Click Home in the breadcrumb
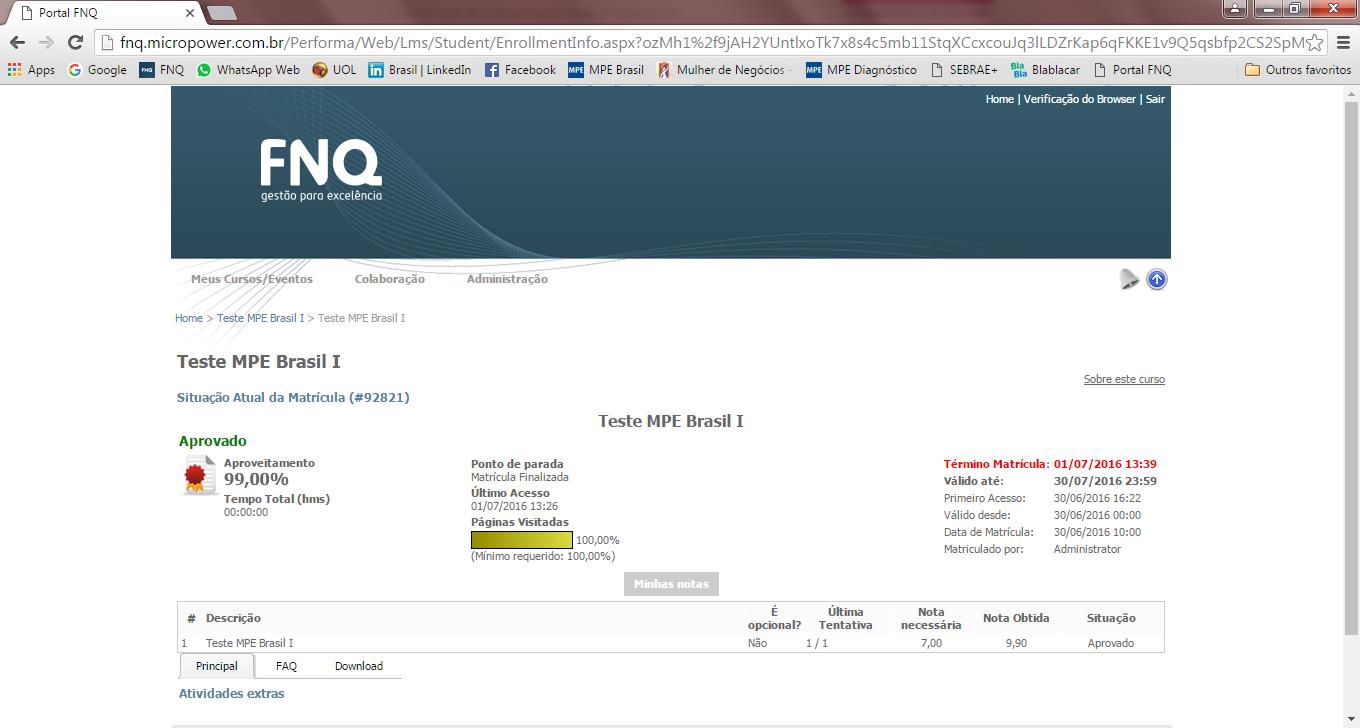Screen dimensions: 1360x728 (189, 318)
